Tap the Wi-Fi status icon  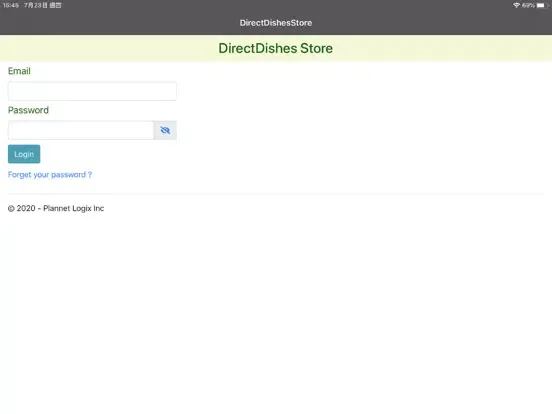pyautogui.click(x=516, y=5)
